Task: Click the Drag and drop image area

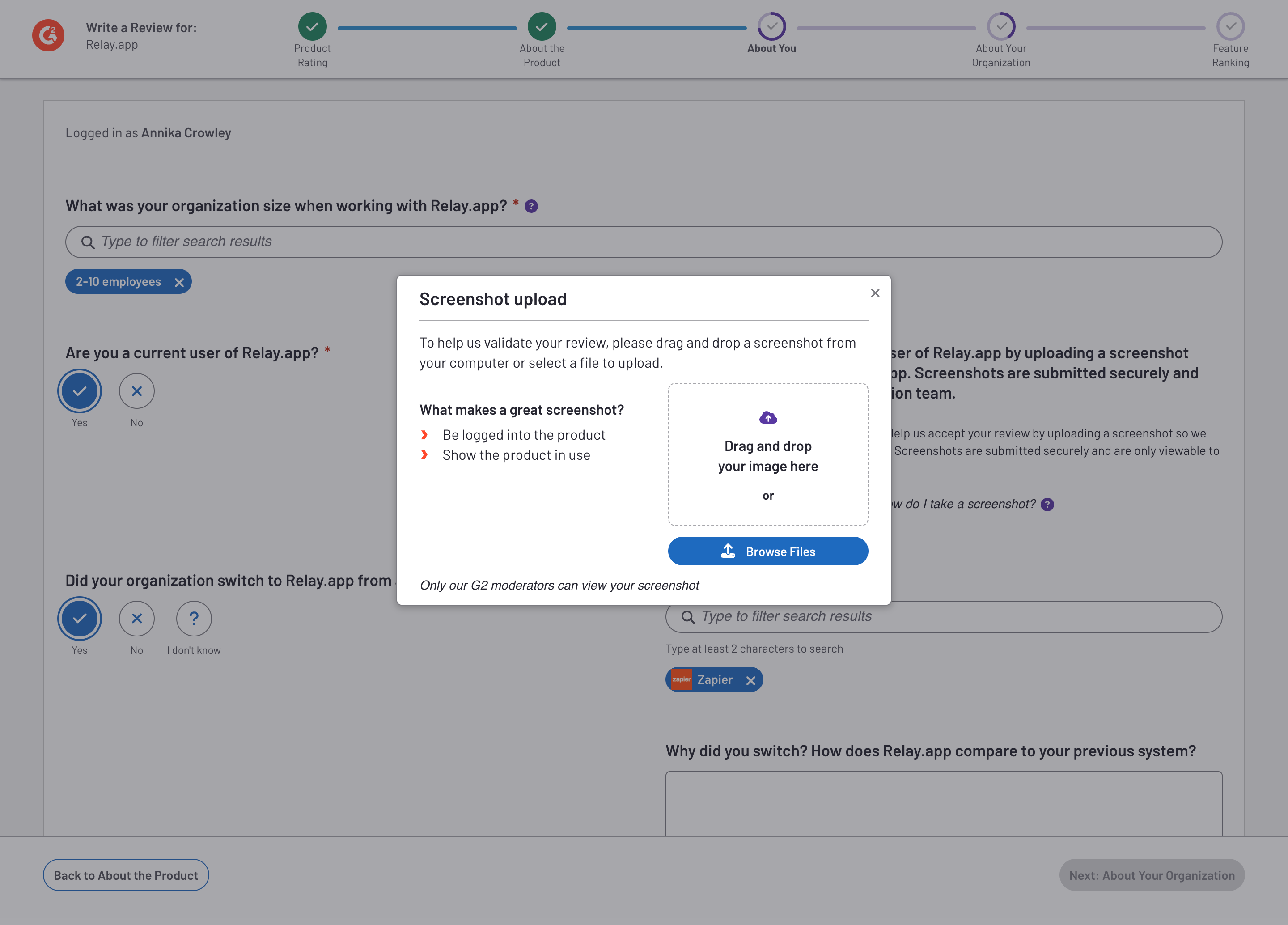Action: coord(768,454)
